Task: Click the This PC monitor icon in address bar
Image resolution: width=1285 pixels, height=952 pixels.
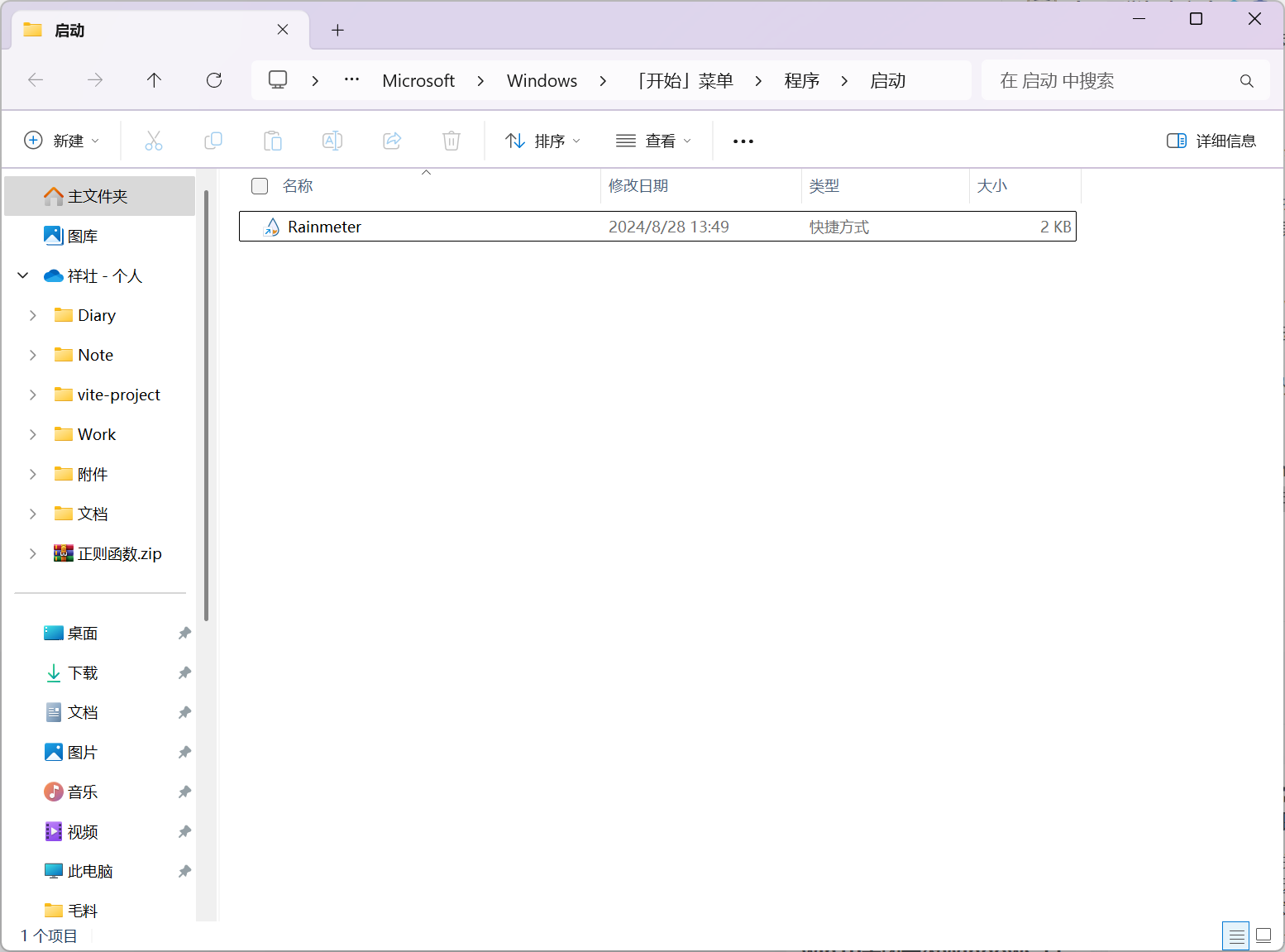Action: pyautogui.click(x=278, y=80)
